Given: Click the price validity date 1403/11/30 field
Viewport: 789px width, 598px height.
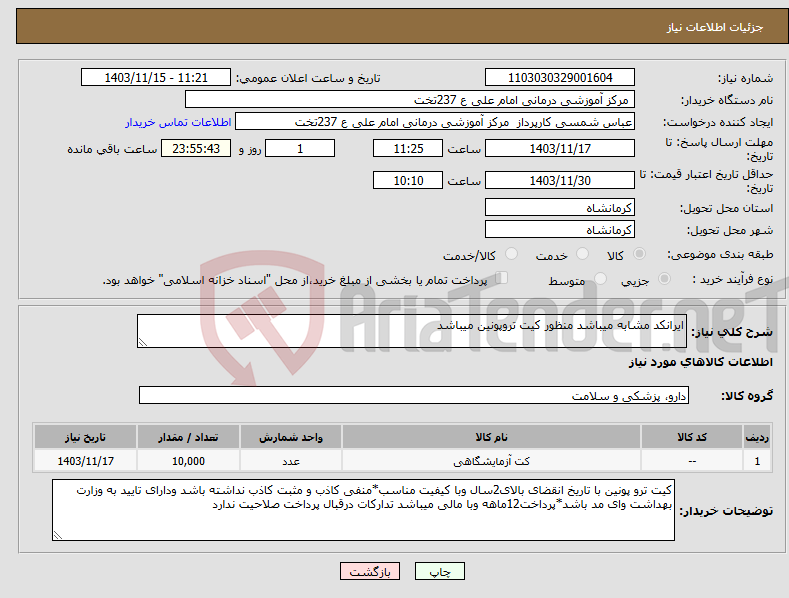Looking at the screenshot, I should (560, 180).
